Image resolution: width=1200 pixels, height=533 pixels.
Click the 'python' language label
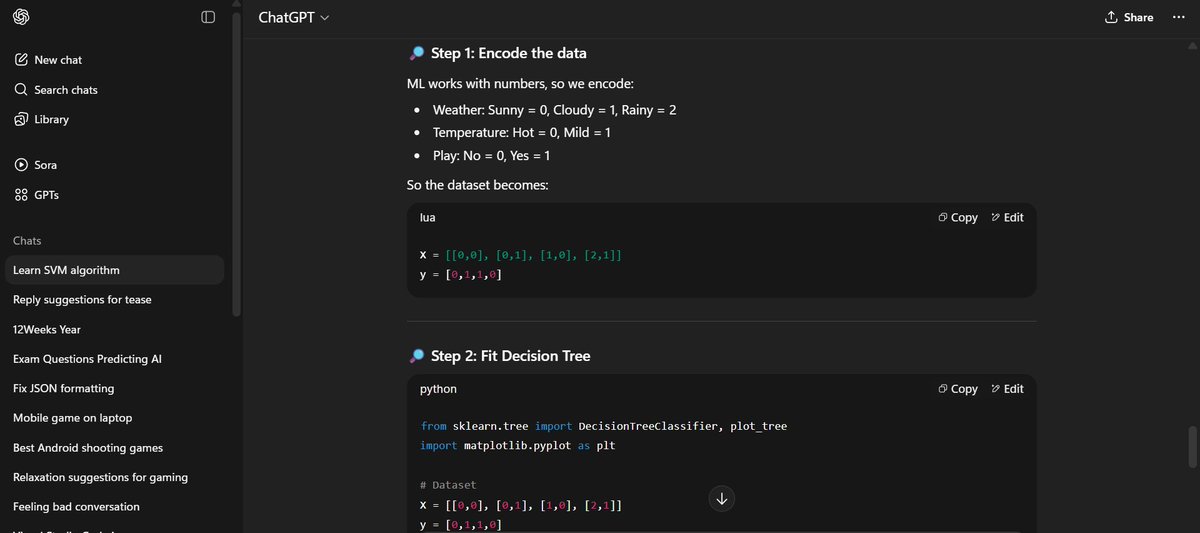pos(438,389)
